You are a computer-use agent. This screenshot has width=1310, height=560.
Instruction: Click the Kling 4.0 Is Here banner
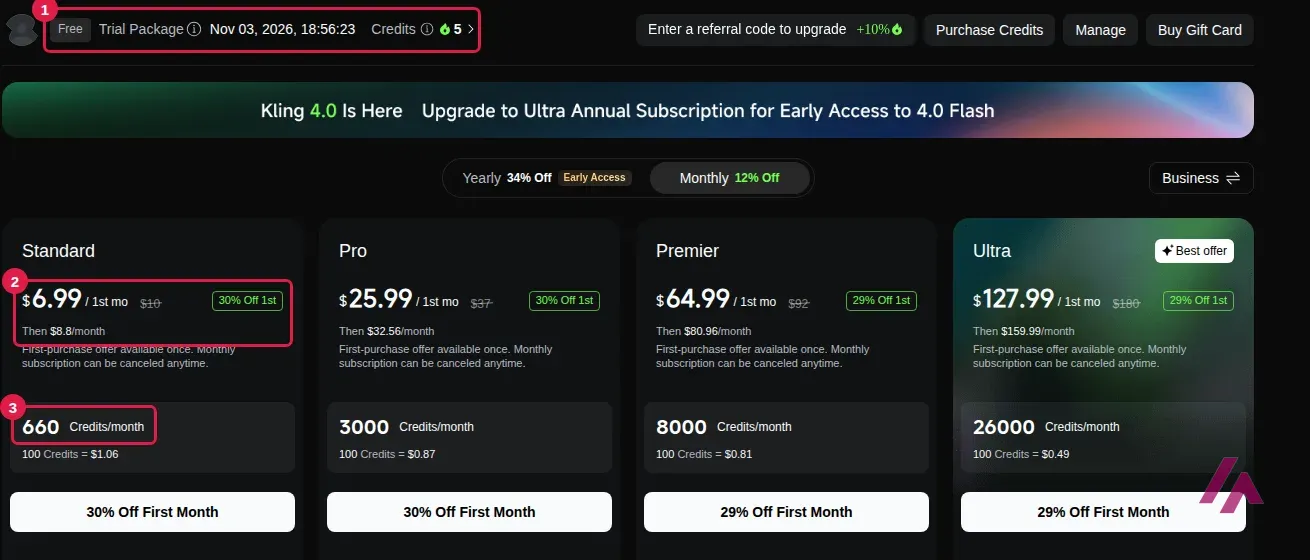[628, 110]
